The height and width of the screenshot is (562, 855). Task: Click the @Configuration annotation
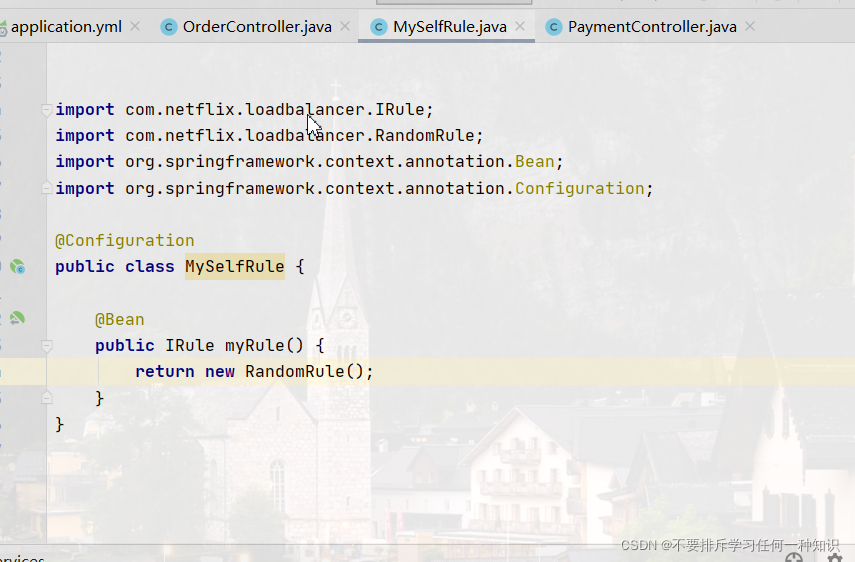[125, 240]
